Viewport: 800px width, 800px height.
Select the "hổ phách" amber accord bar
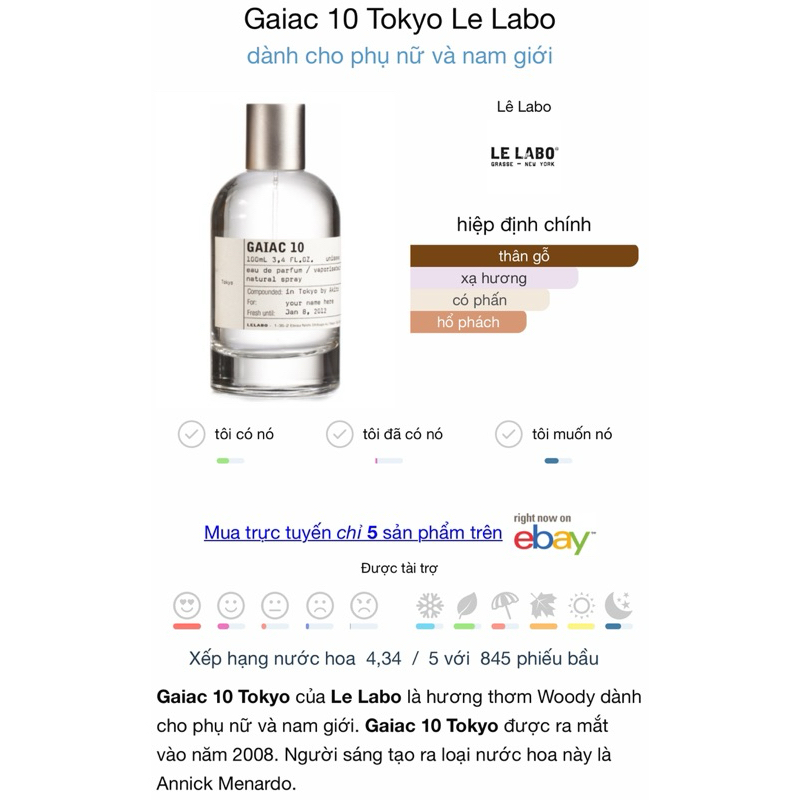tap(468, 322)
